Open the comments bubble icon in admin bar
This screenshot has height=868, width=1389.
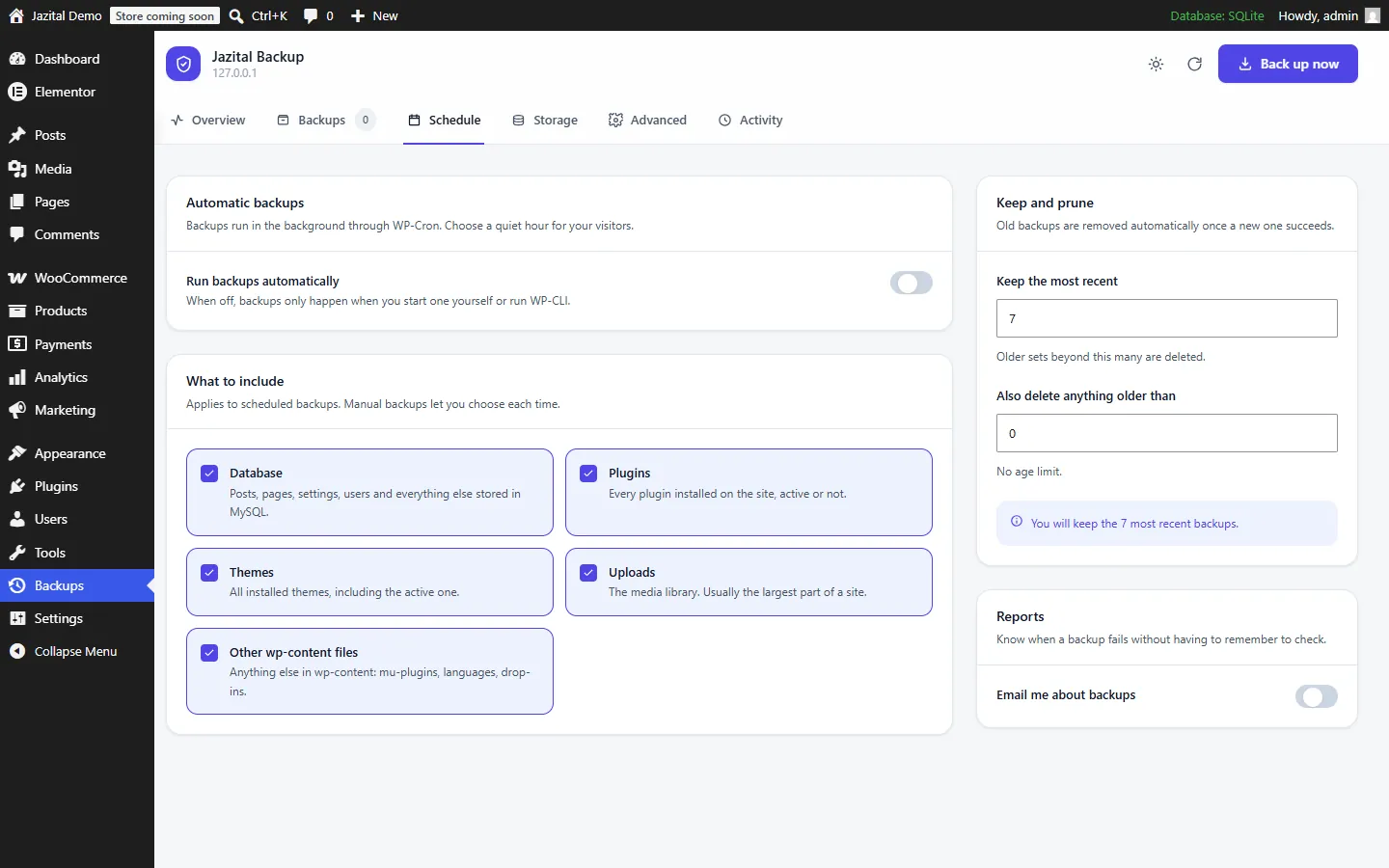tap(311, 15)
